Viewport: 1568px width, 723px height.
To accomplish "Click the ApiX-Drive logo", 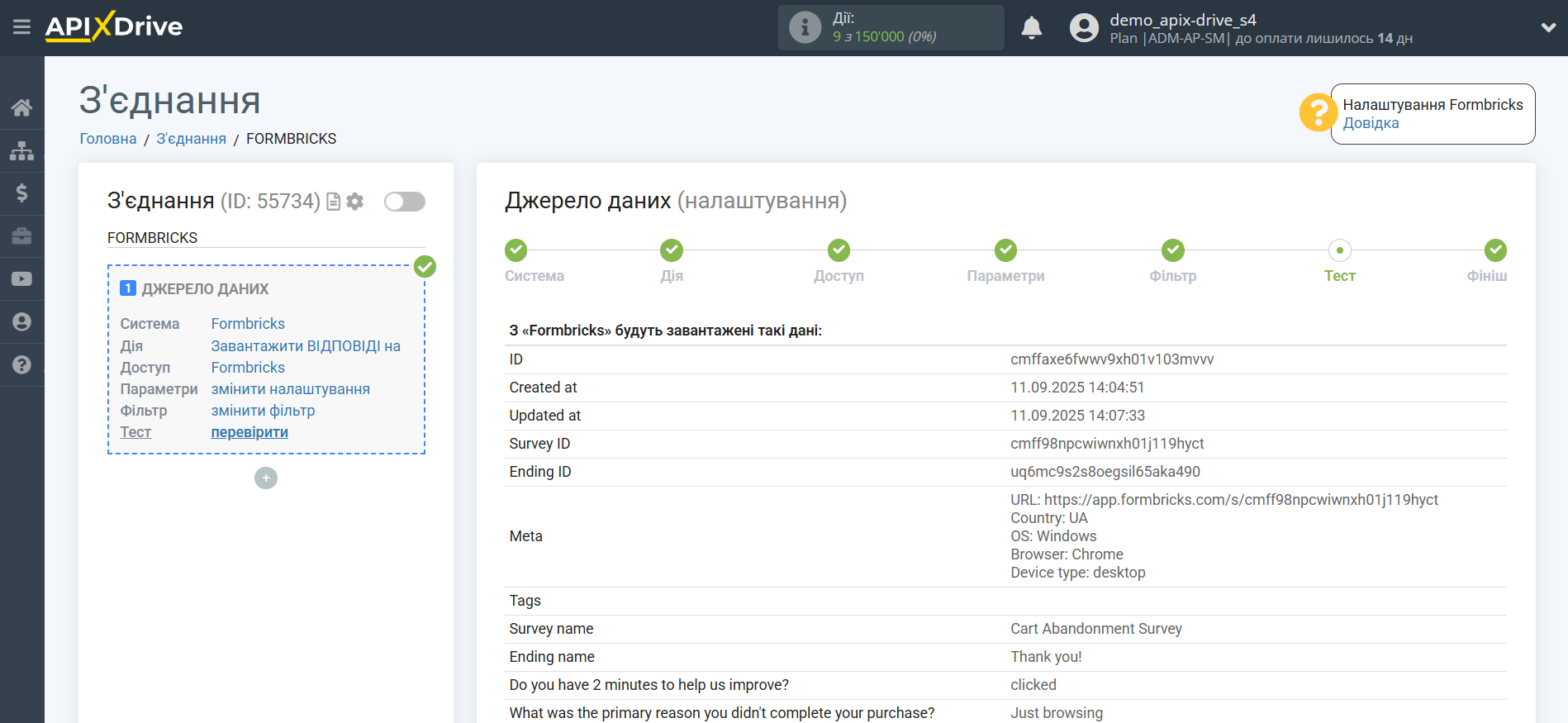I will pyautogui.click(x=114, y=26).
